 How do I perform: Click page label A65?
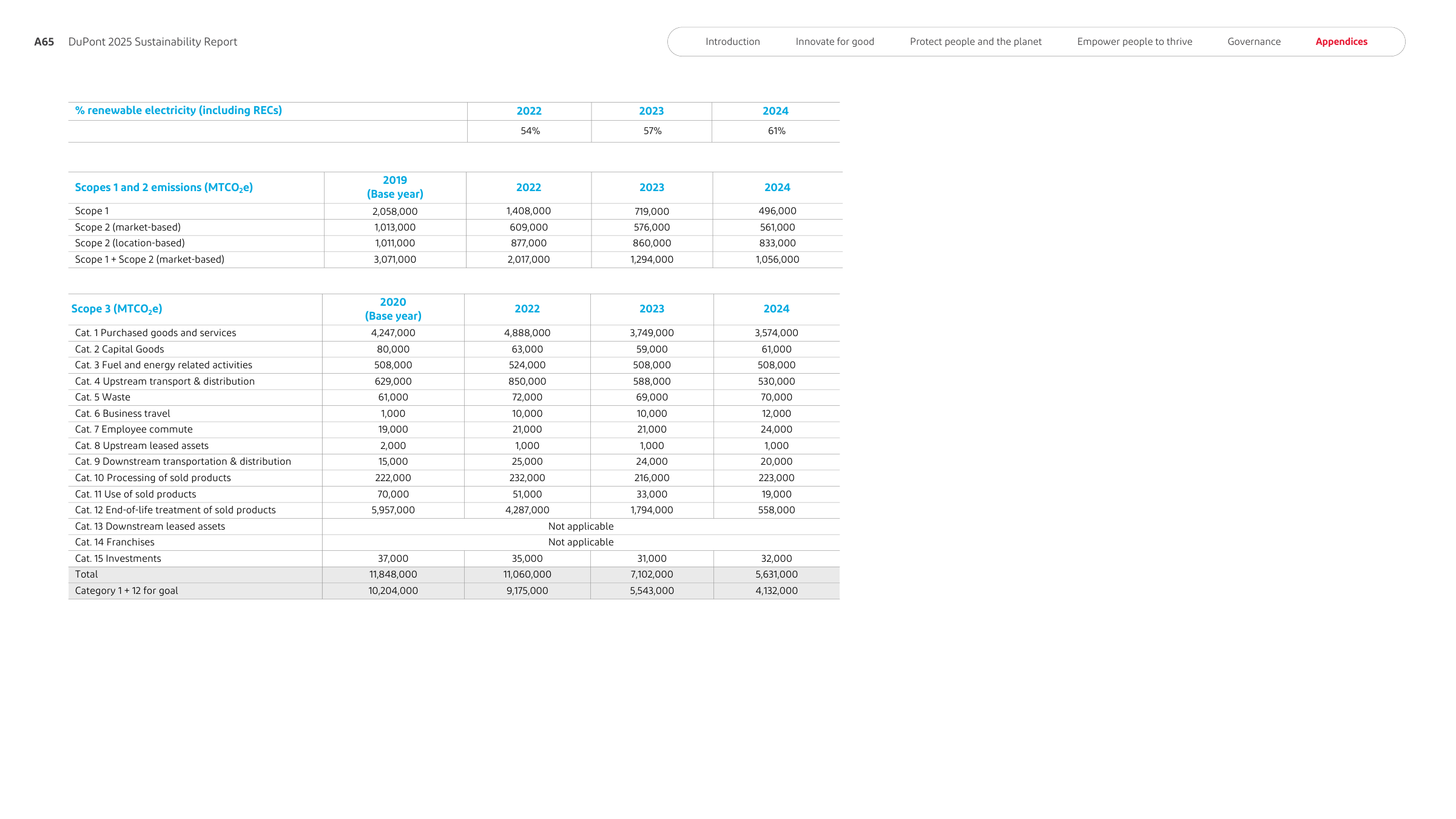click(x=44, y=42)
